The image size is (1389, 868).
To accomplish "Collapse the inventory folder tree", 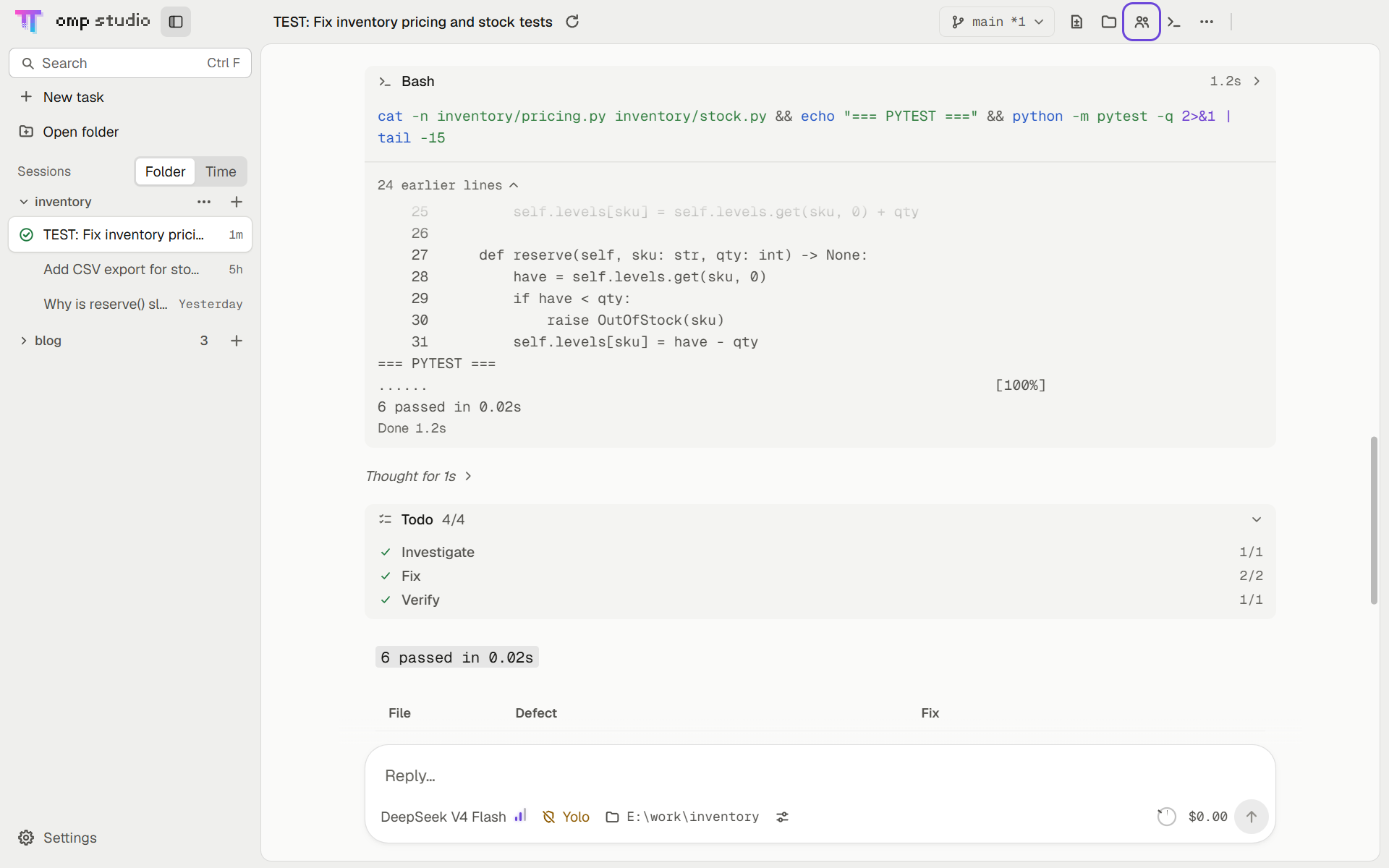I will point(24,202).
